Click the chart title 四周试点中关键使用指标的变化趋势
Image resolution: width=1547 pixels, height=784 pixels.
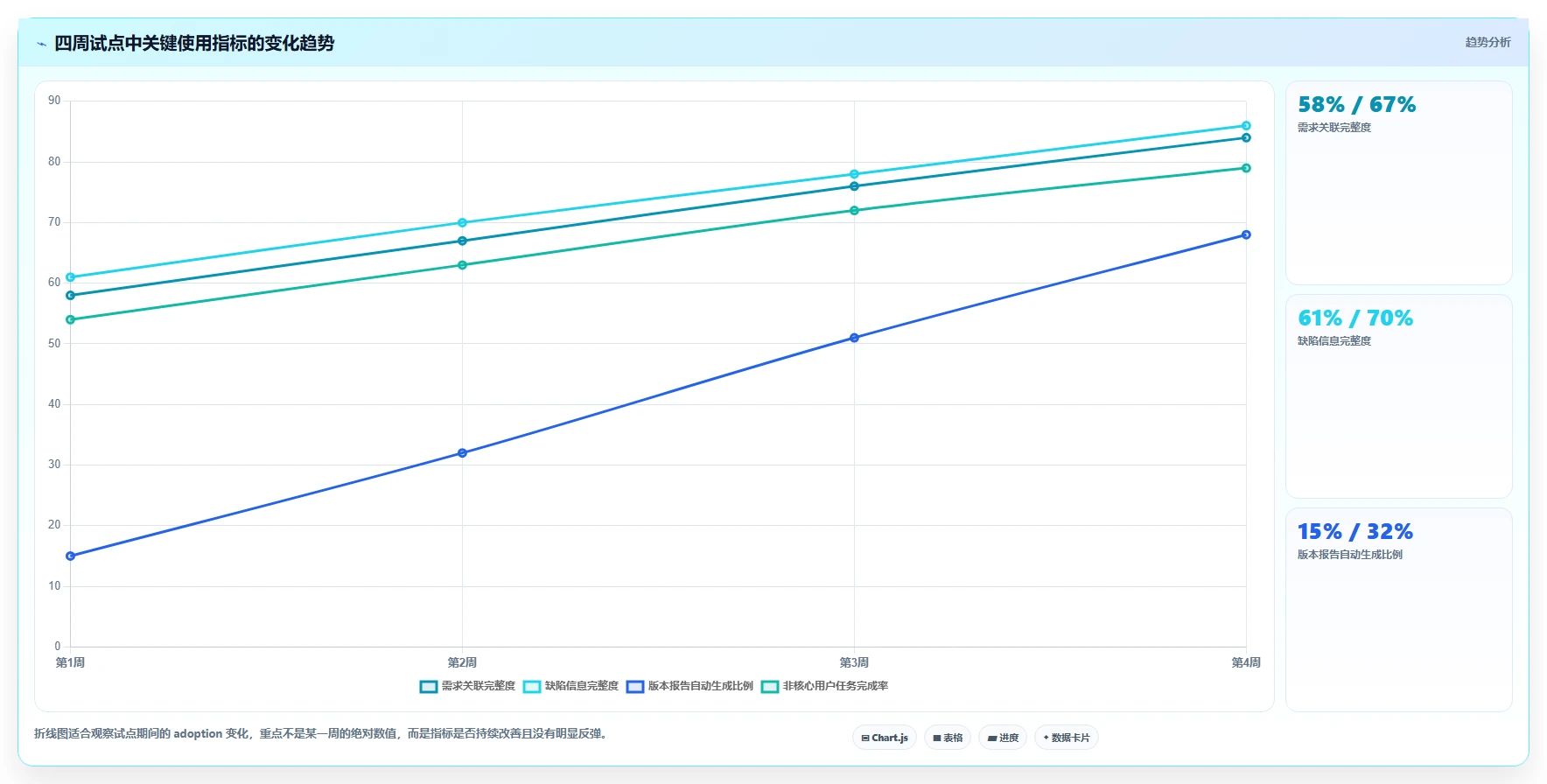coord(194,44)
